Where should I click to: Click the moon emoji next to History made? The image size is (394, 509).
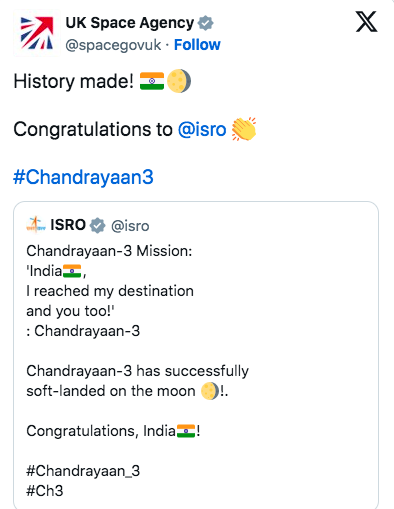click(179, 81)
